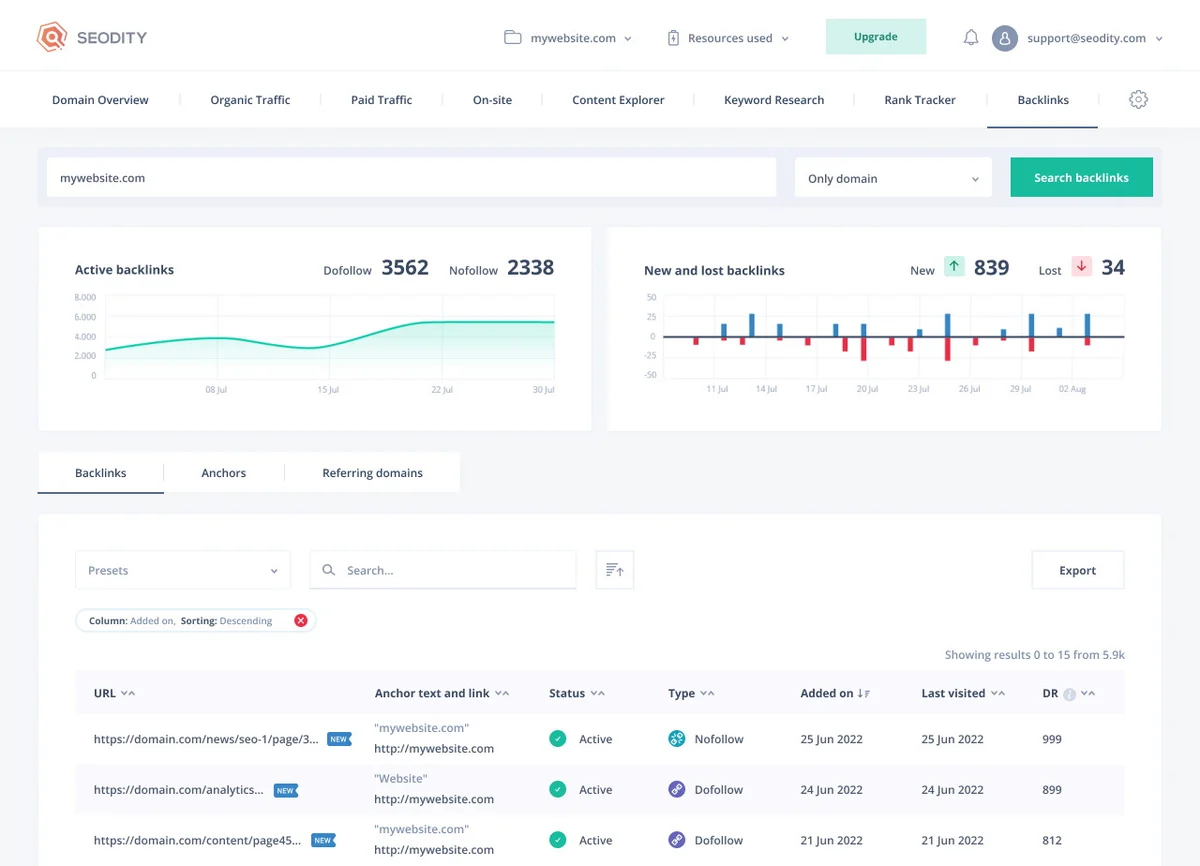The image size is (1200, 866).
Task: Click the Nofollow type icon in first row
Action: tap(677, 739)
